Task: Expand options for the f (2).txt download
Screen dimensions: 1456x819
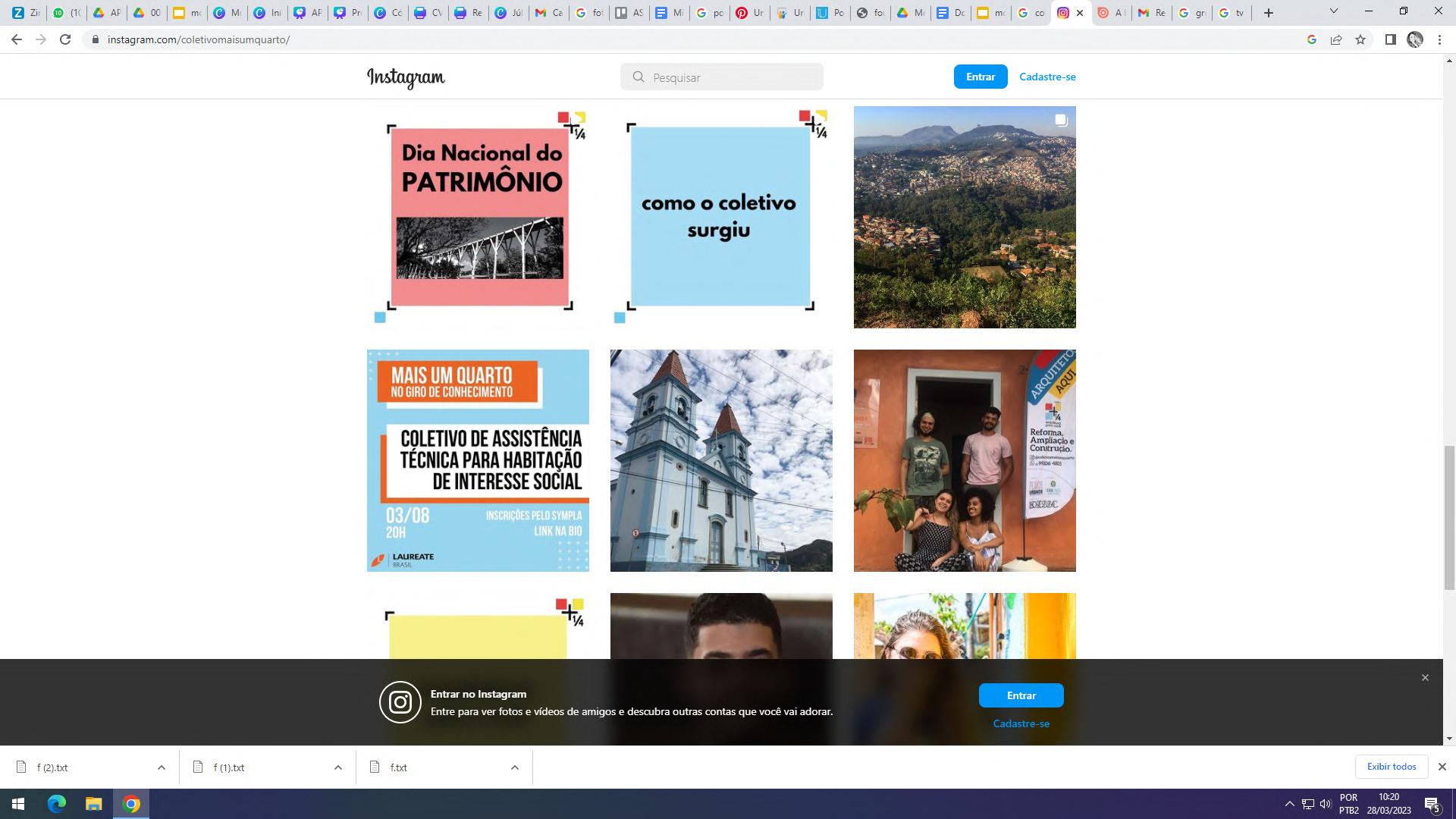Action: tap(162, 767)
